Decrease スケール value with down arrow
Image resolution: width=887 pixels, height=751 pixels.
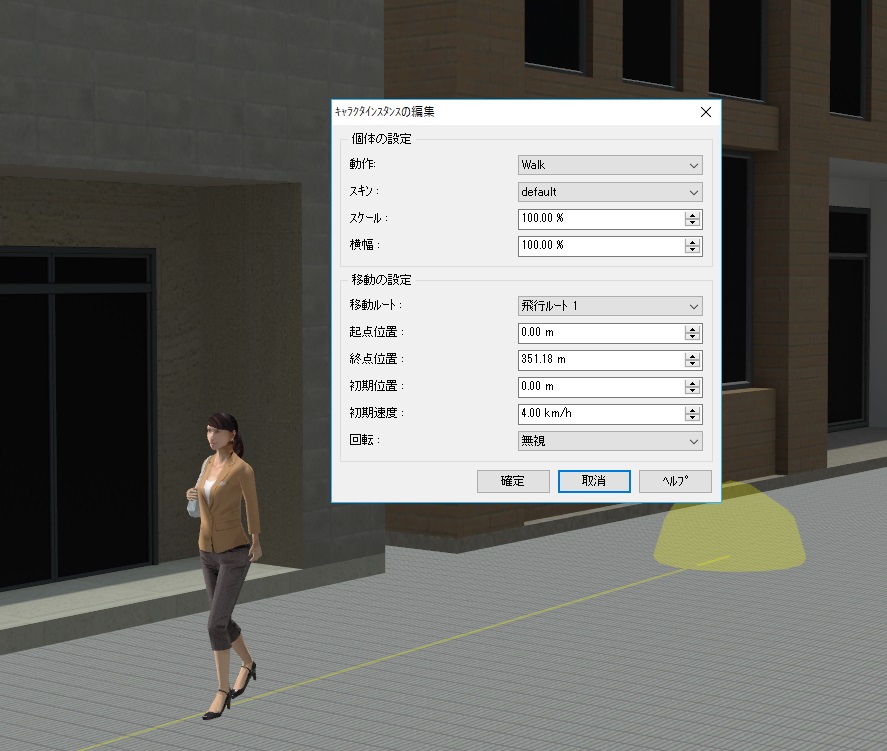click(x=692, y=223)
